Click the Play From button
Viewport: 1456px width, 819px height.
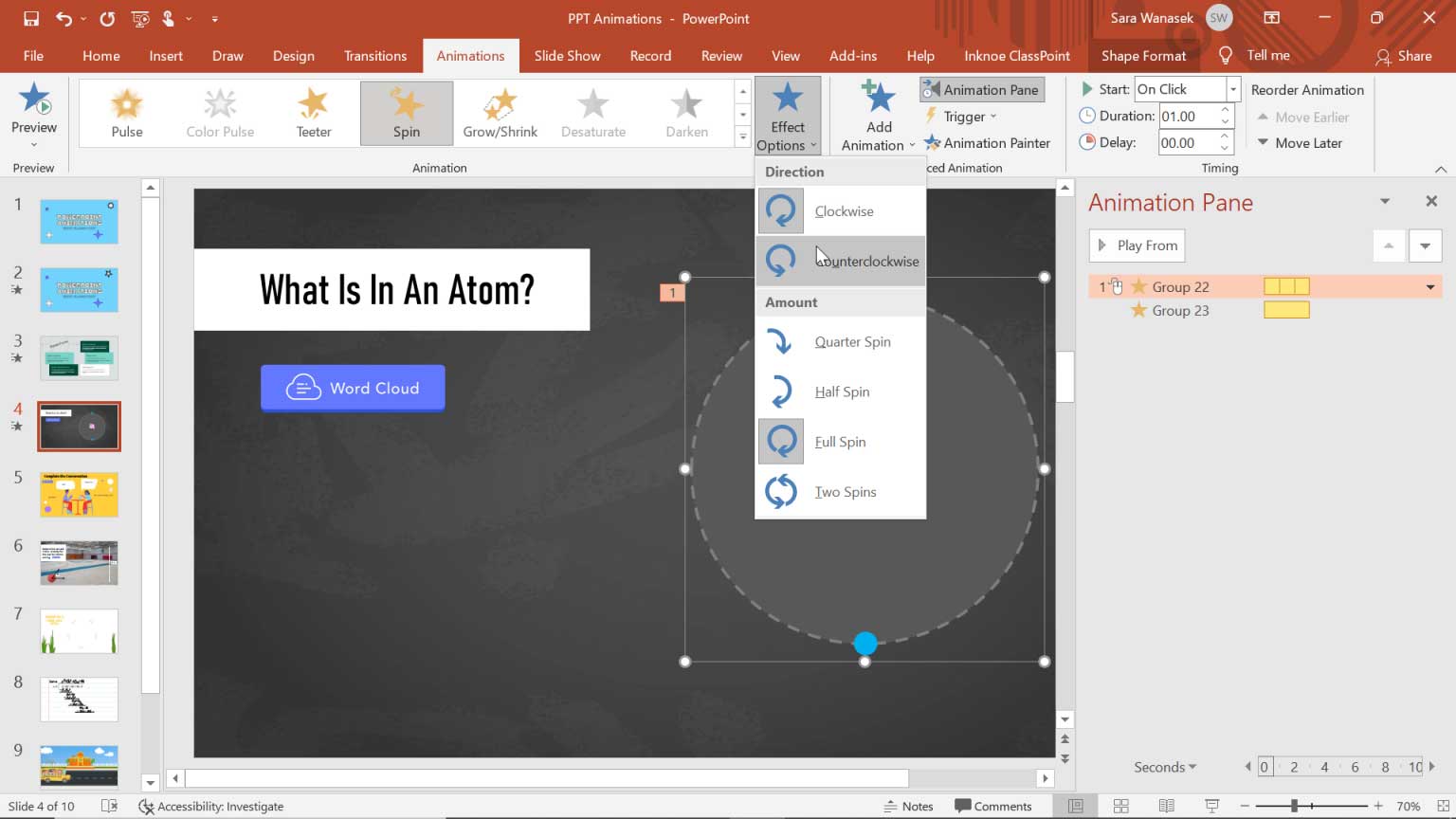(x=1137, y=246)
